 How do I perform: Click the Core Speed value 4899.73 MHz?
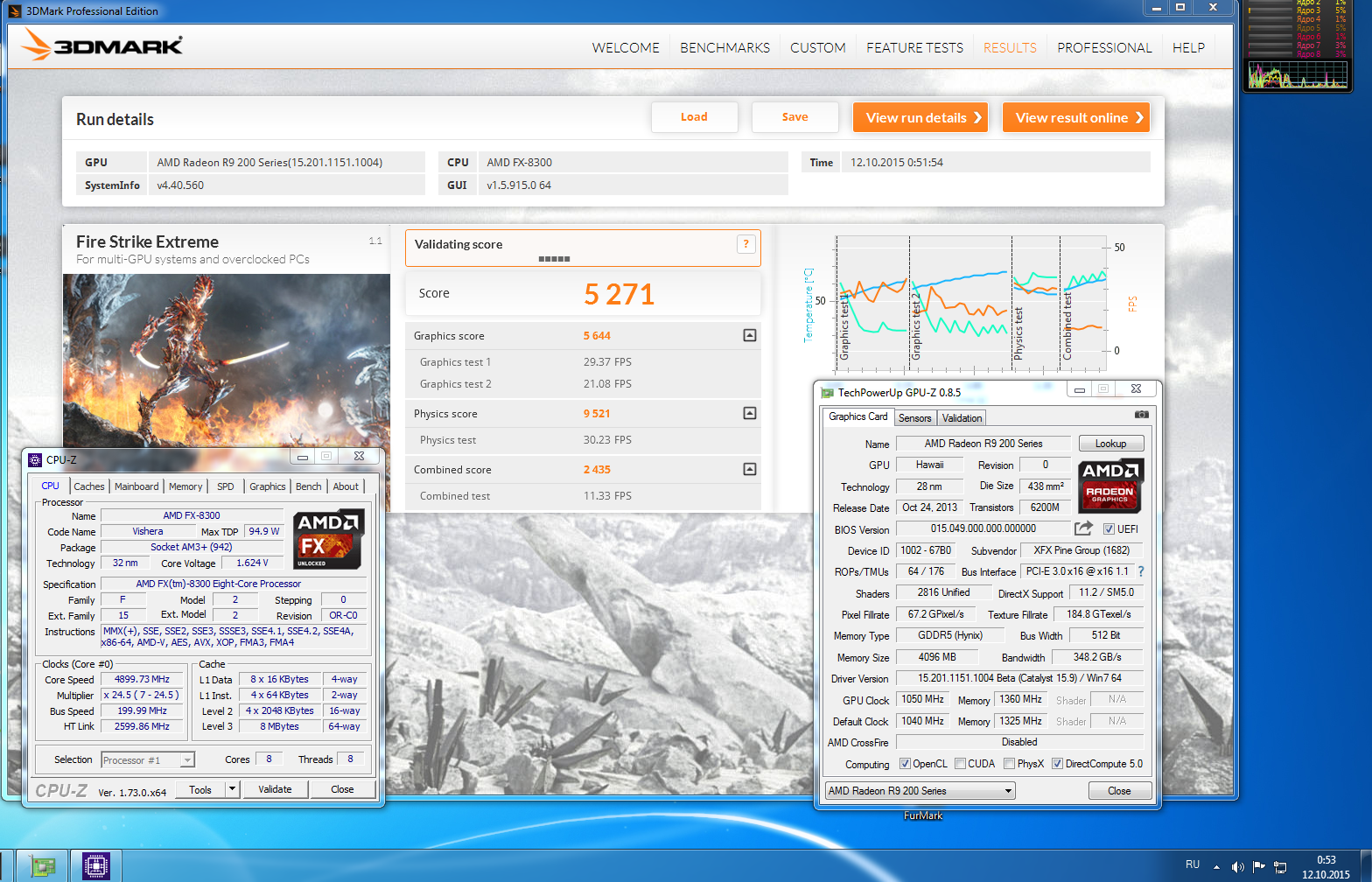tap(142, 679)
